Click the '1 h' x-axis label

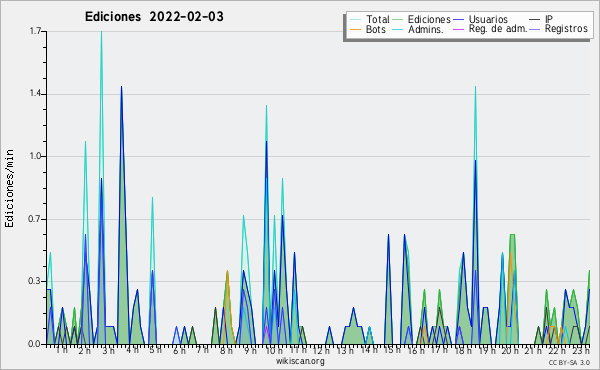tap(62, 350)
